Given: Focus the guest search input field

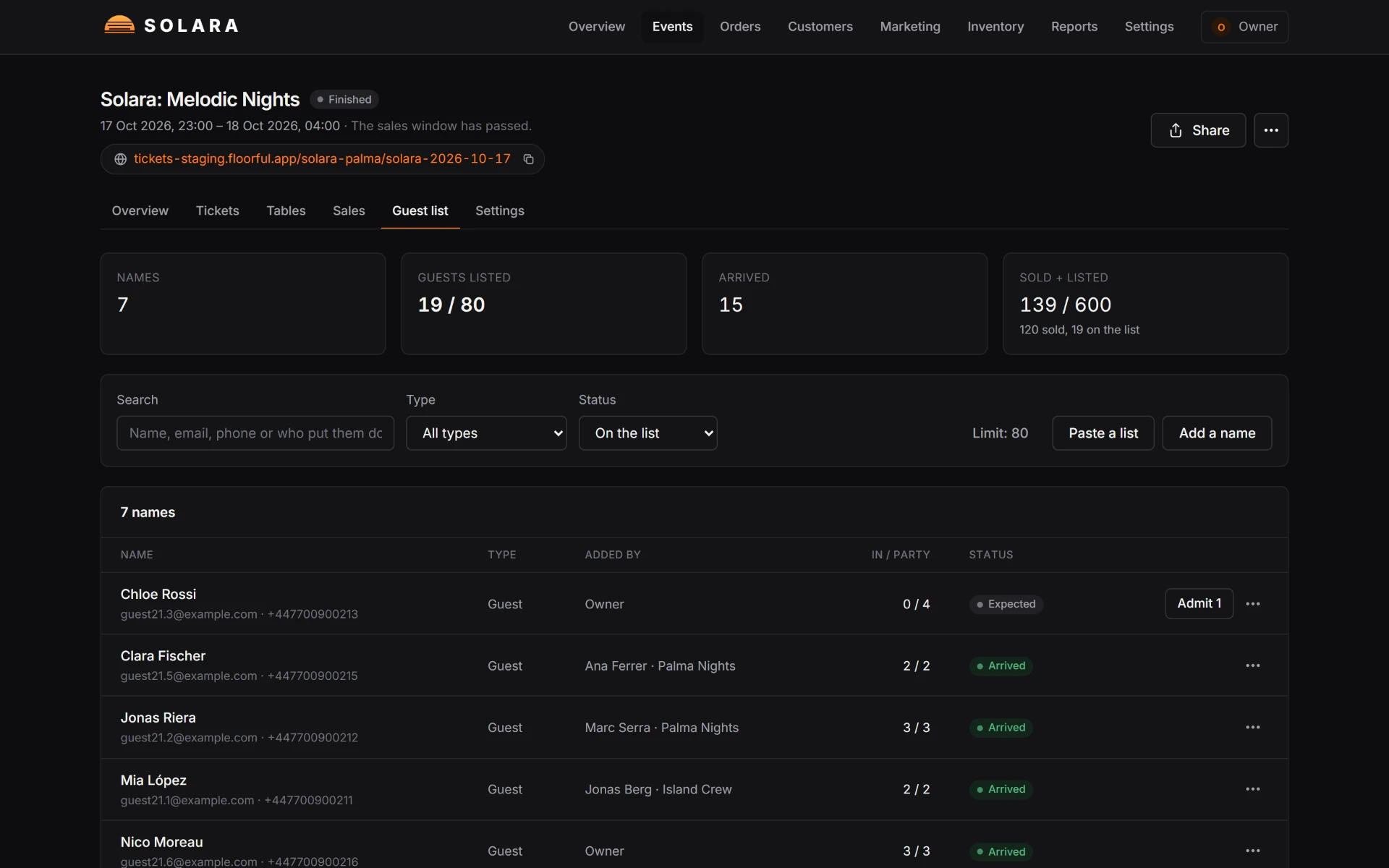Looking at the screenshot, I should click(255, 433).
